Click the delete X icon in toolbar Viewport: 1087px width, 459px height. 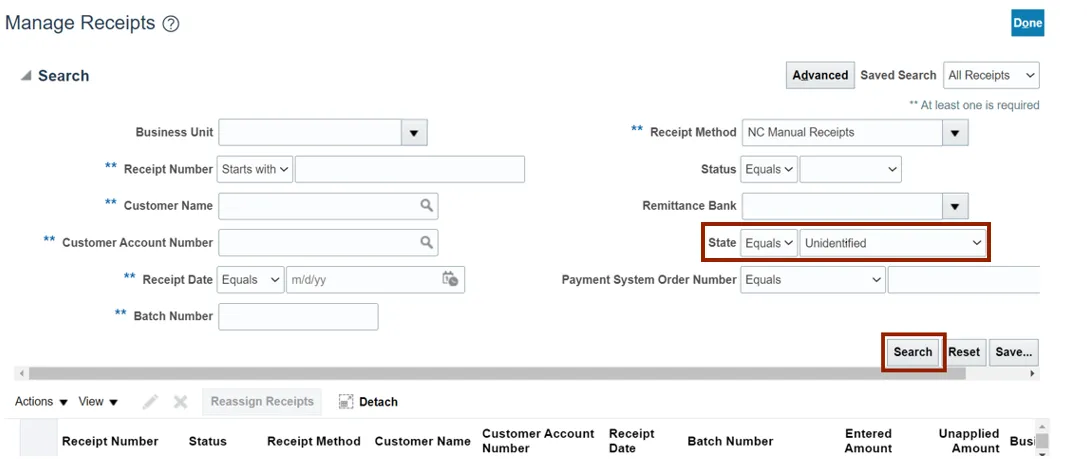coord(181,402)
